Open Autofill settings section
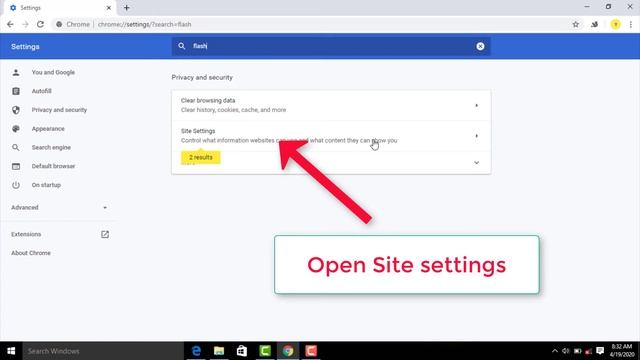Image resolution: width=640 pixels, height=360 pixels. (x=42, y=91)
